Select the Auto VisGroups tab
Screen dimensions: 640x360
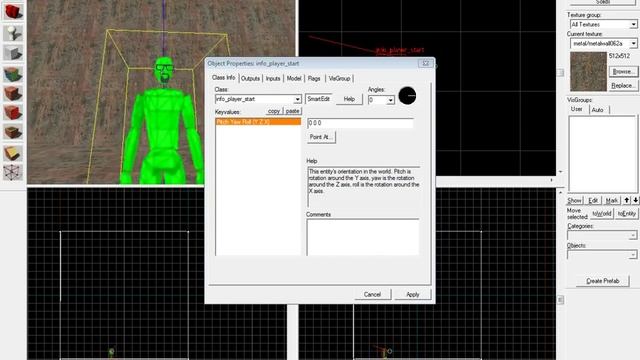pos(598,110)
